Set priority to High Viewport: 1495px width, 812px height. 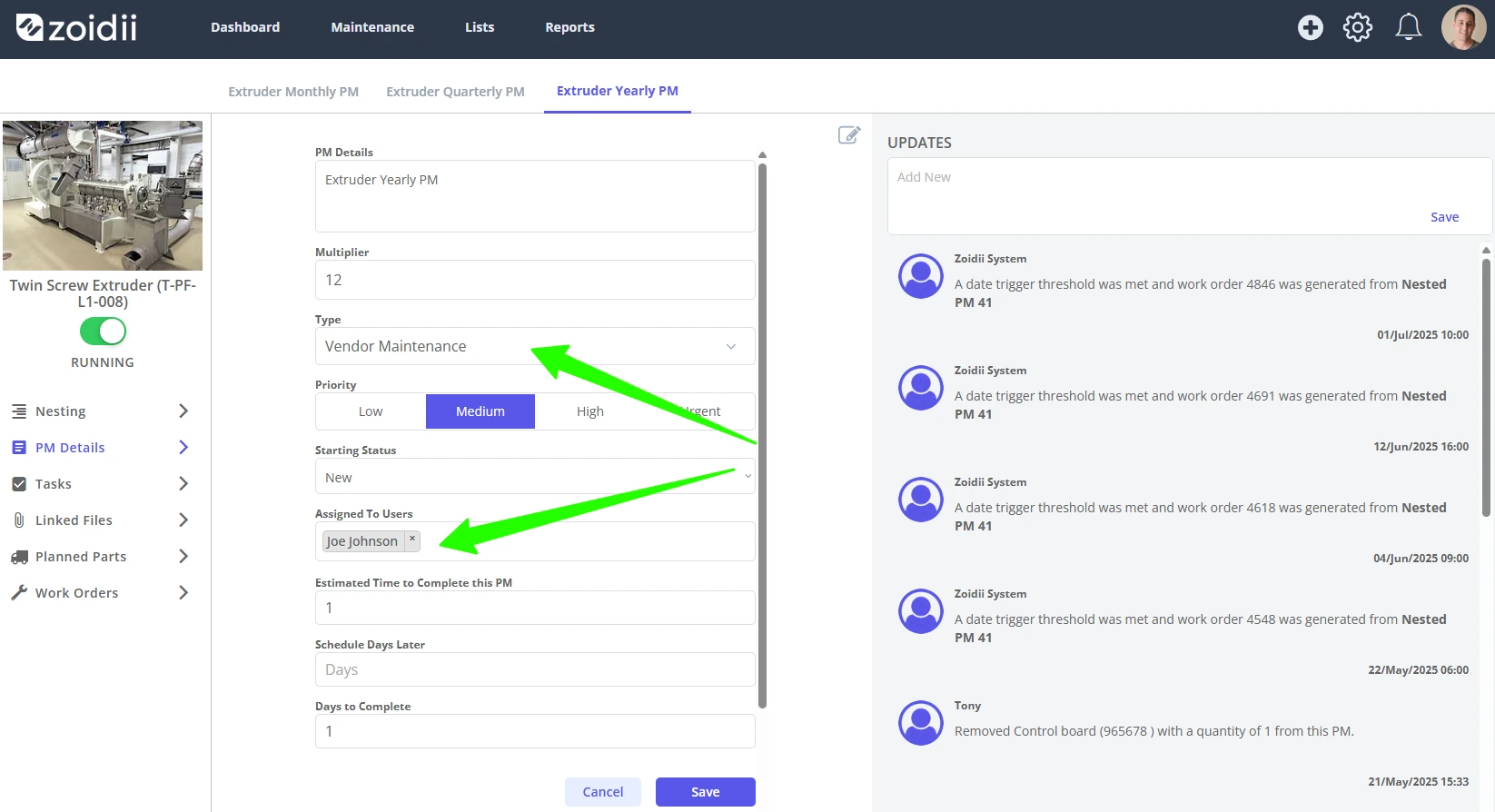click(590, 411)
